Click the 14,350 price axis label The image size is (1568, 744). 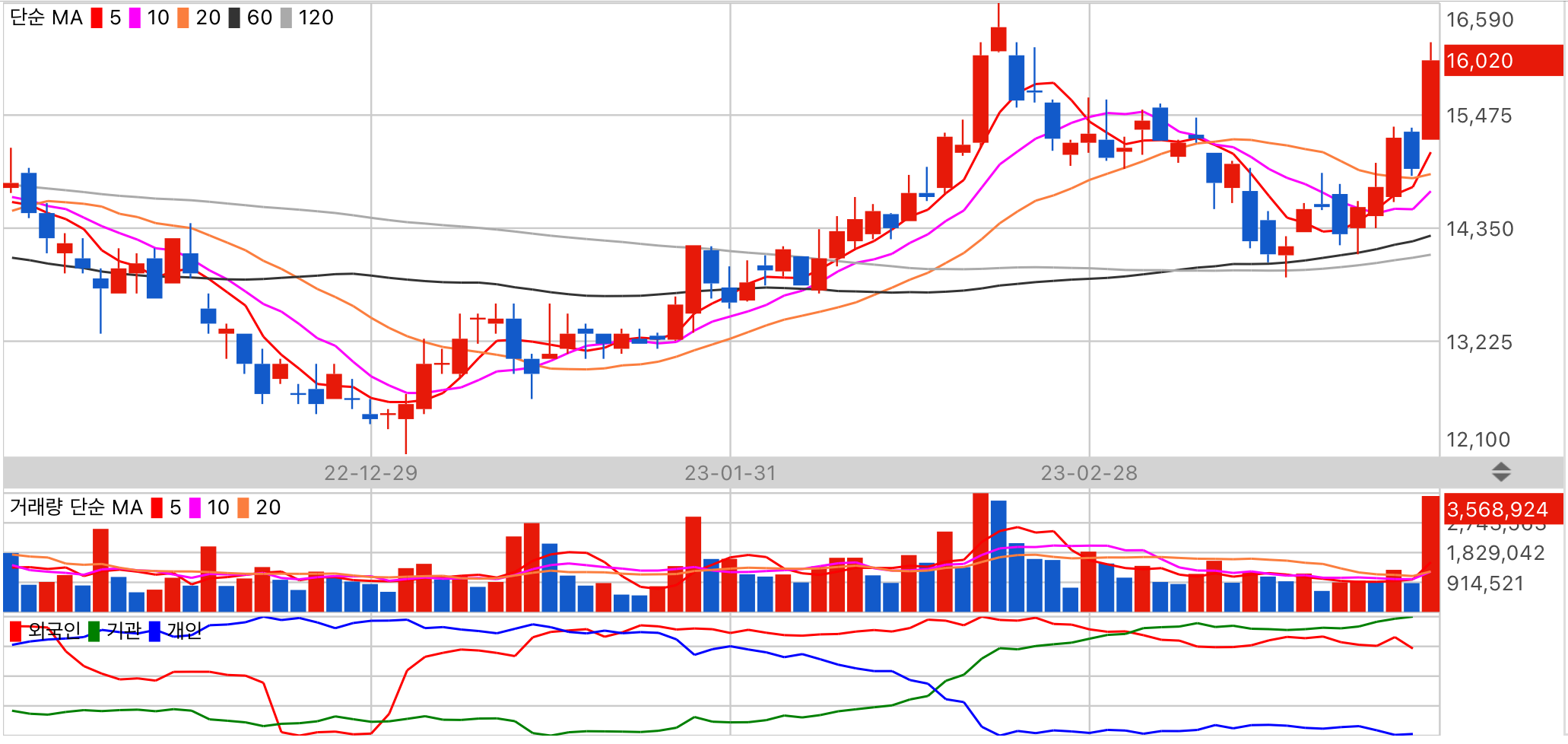pyautogui.click(x=1480, y=229)
